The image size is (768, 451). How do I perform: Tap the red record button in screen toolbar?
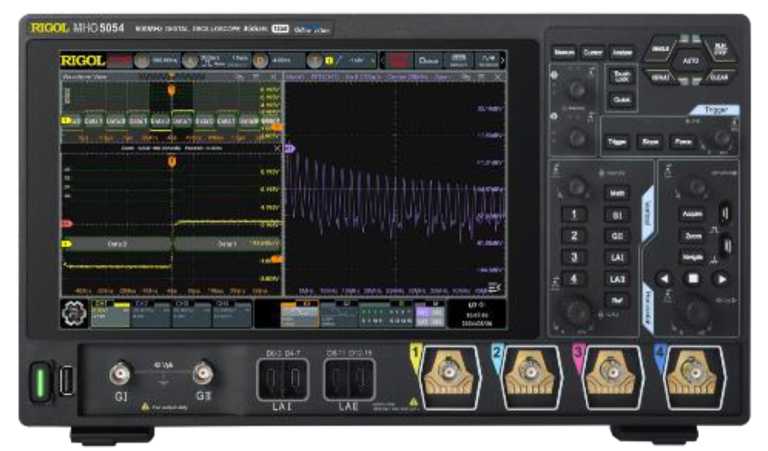[x=399, y=61]
